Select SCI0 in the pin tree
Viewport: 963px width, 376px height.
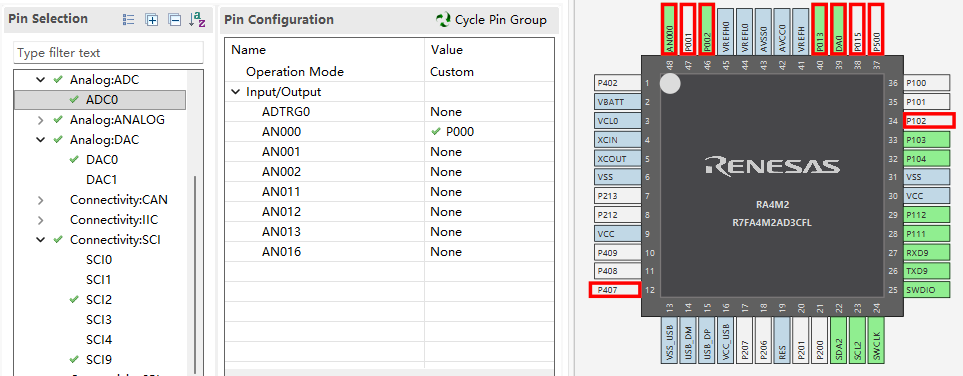click(x=99, y=259)
